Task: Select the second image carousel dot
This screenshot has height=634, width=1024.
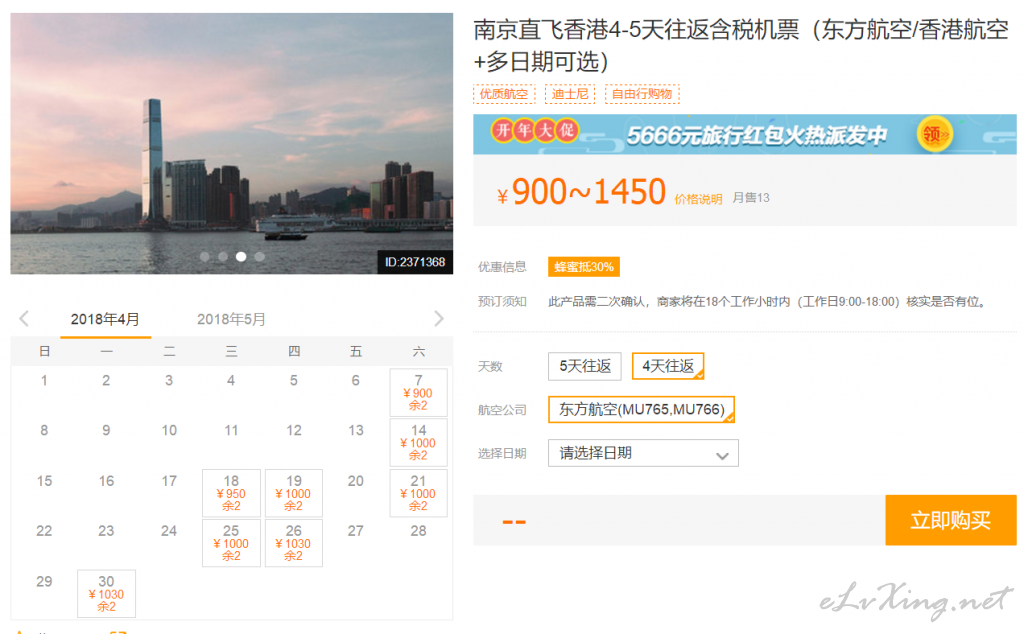Action: (x=223, y=257)
